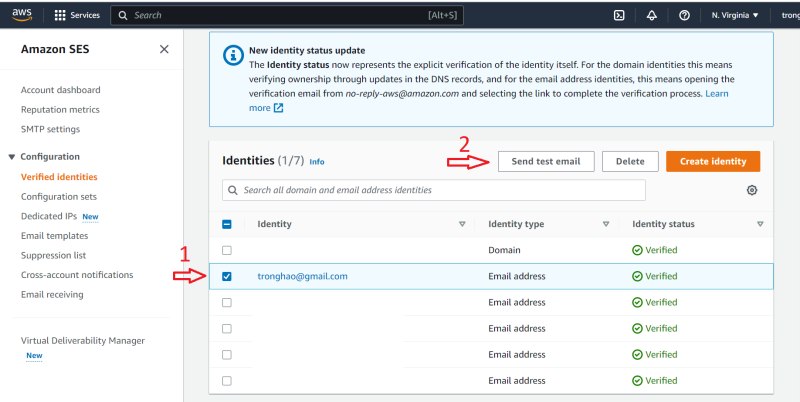
Task: Click Email address cell for tronghao@gmail.com
Action: click(x=517, y=277)
